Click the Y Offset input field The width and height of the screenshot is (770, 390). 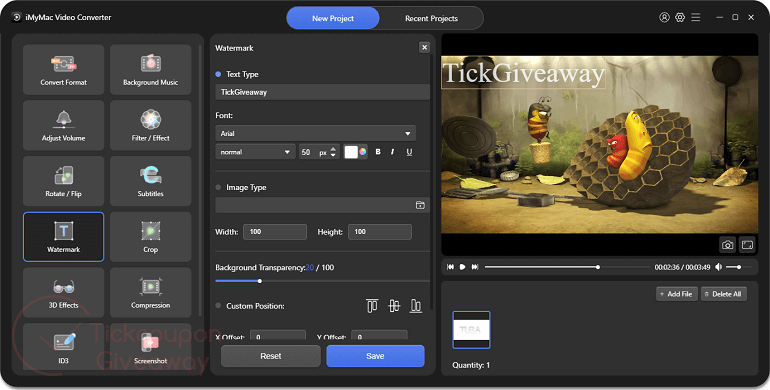(379, 335)
